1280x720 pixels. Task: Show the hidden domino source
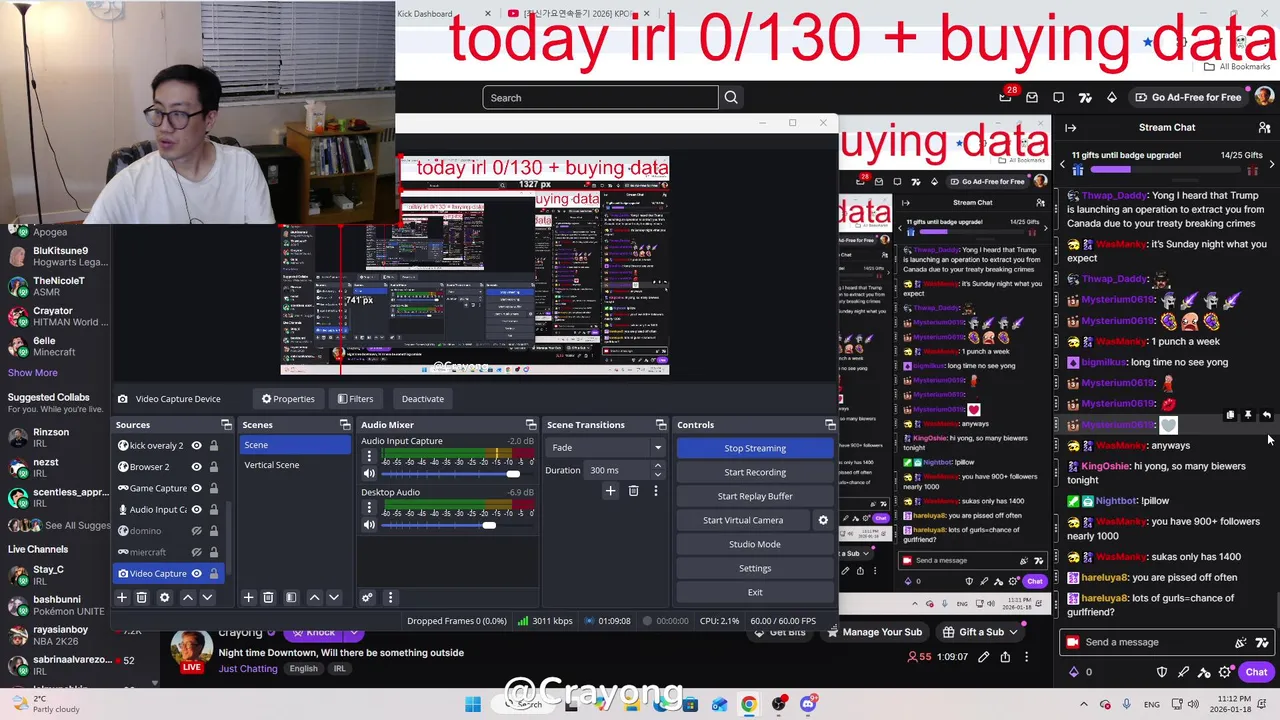196,531
